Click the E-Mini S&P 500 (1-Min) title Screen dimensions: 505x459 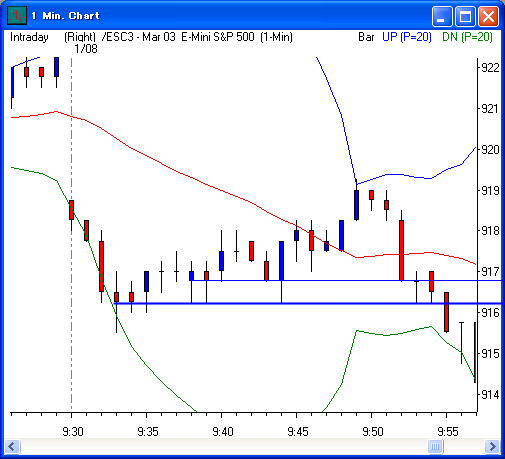(237, 37)
